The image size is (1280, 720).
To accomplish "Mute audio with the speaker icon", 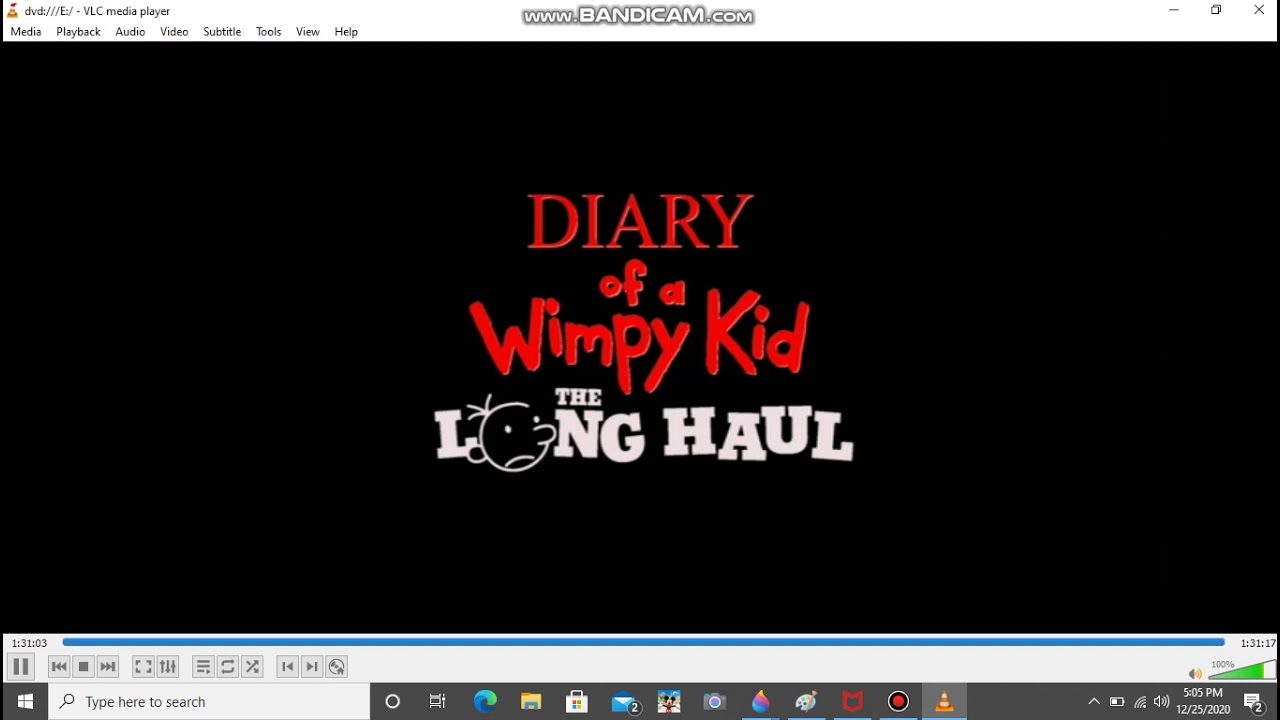I will point(1195,674).
